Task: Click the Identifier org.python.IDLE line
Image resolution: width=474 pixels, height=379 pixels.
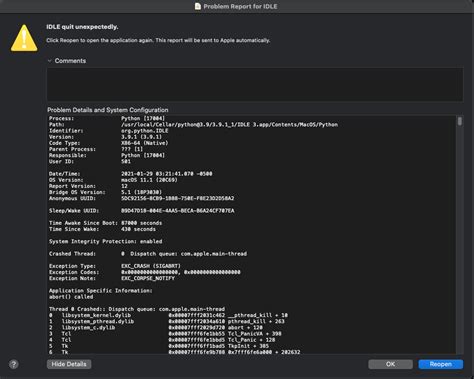Action: [x=108, y=131]
